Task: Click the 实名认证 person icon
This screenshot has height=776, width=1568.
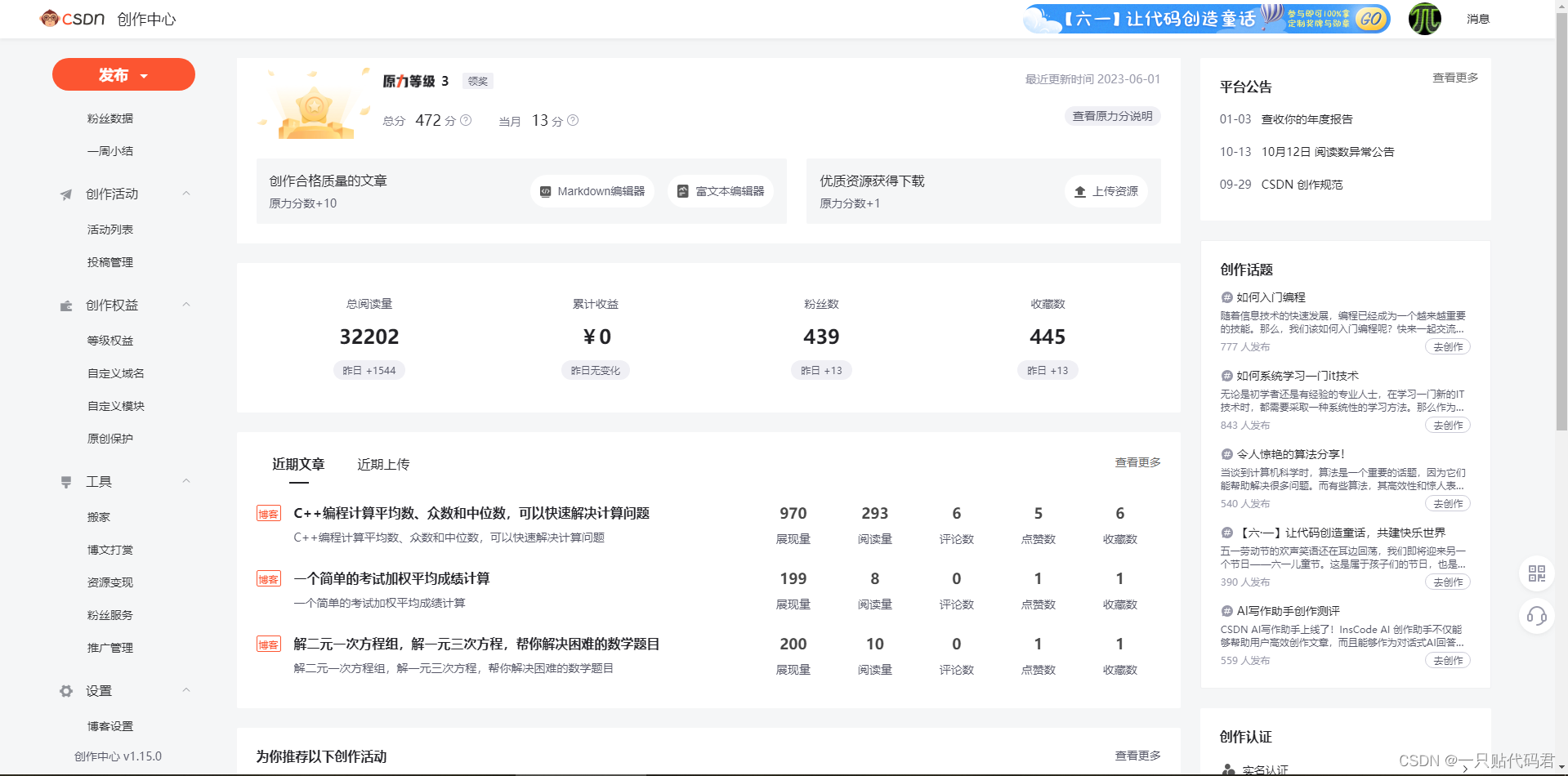Action: coord(1228,769)
